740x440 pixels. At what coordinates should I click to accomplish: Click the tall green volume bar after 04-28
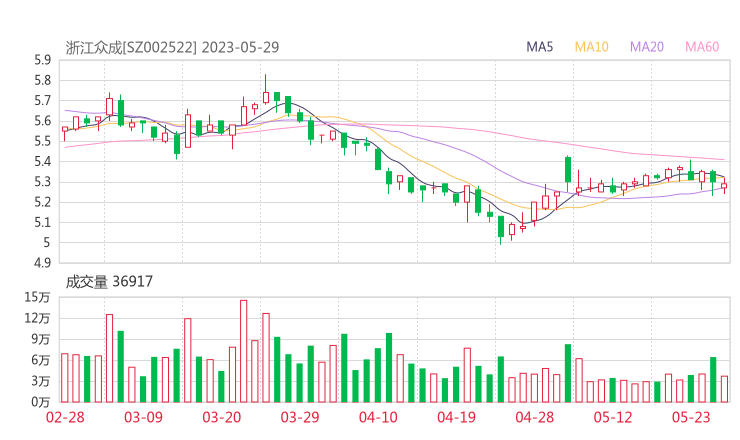tap(568, 373)
